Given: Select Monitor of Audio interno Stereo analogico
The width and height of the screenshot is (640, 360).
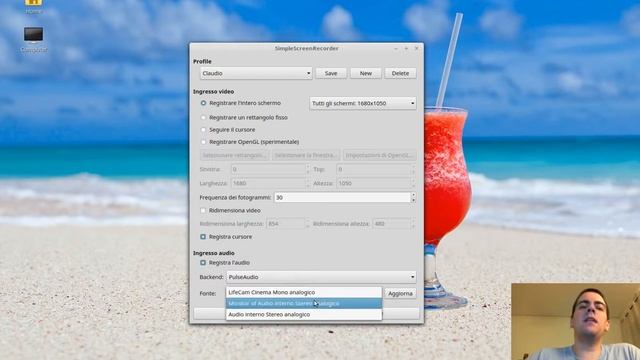Looking at the screenshot, I should 304,303.
